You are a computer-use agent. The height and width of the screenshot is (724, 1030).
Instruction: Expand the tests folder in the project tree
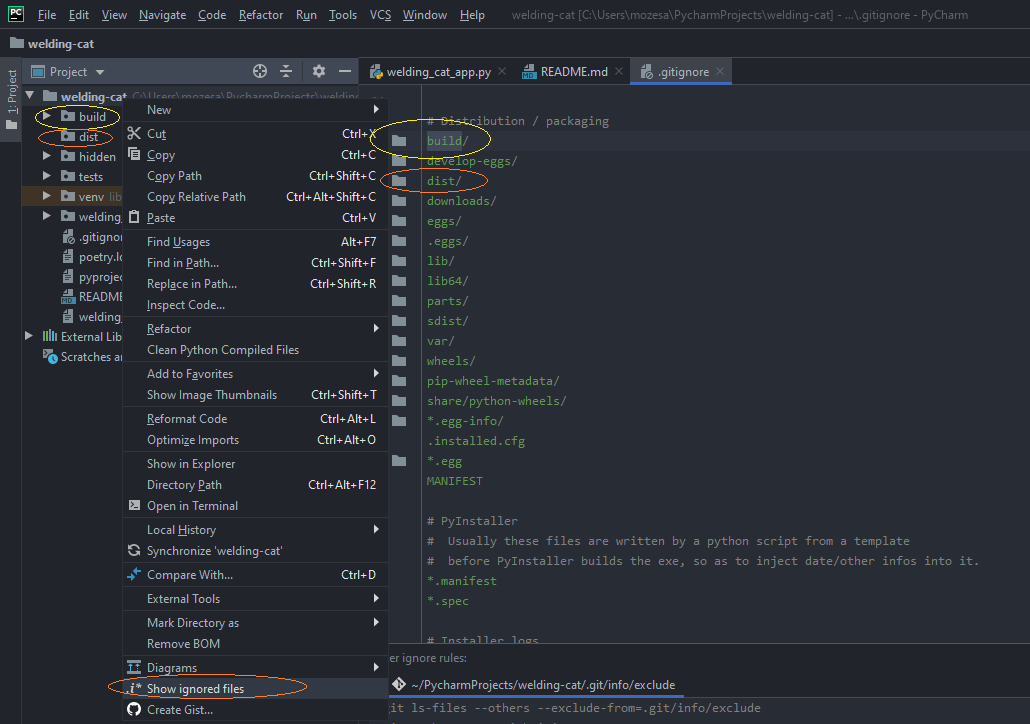(45, 176)
